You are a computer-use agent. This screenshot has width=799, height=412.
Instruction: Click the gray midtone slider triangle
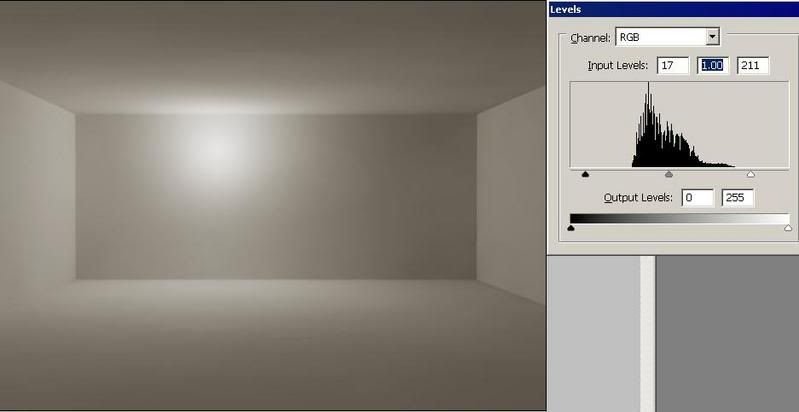669,174
